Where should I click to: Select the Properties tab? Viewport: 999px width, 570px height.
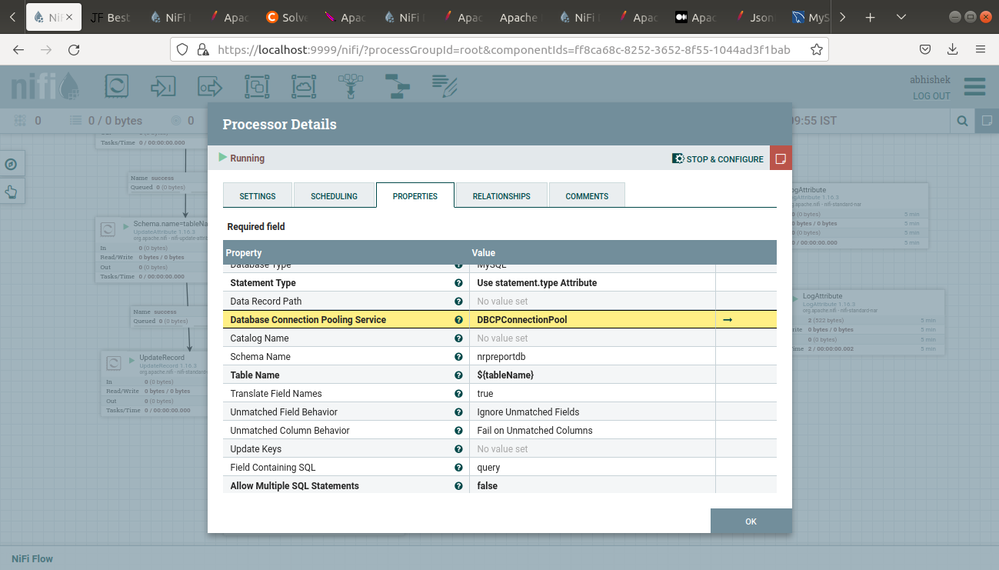(415, 196)
